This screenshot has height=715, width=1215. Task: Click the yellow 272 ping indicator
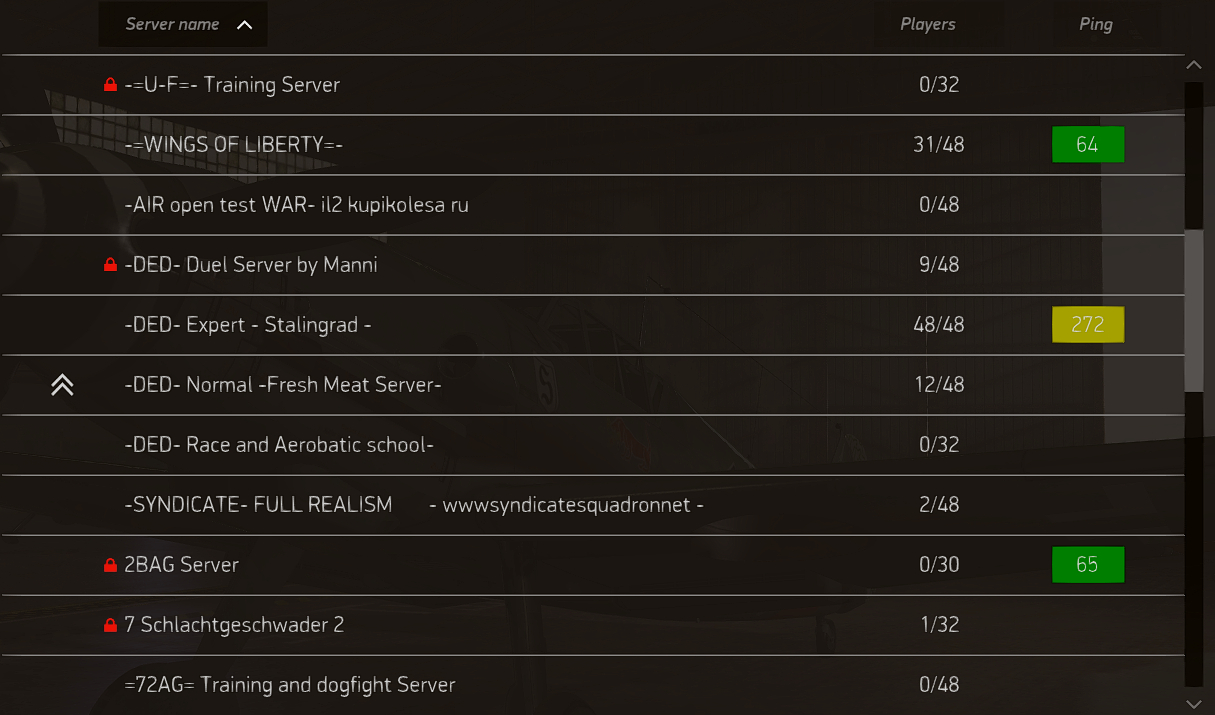click(x=1087, y=325)
